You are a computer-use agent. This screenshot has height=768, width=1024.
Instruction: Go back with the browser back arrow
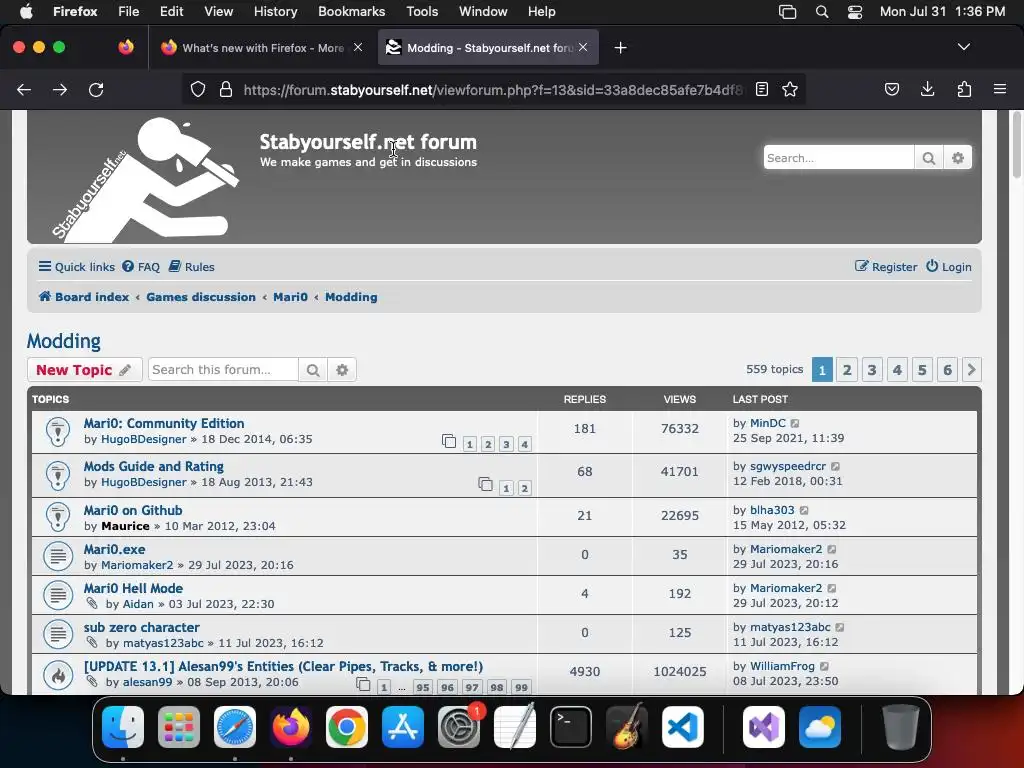[x=24, y=89]
